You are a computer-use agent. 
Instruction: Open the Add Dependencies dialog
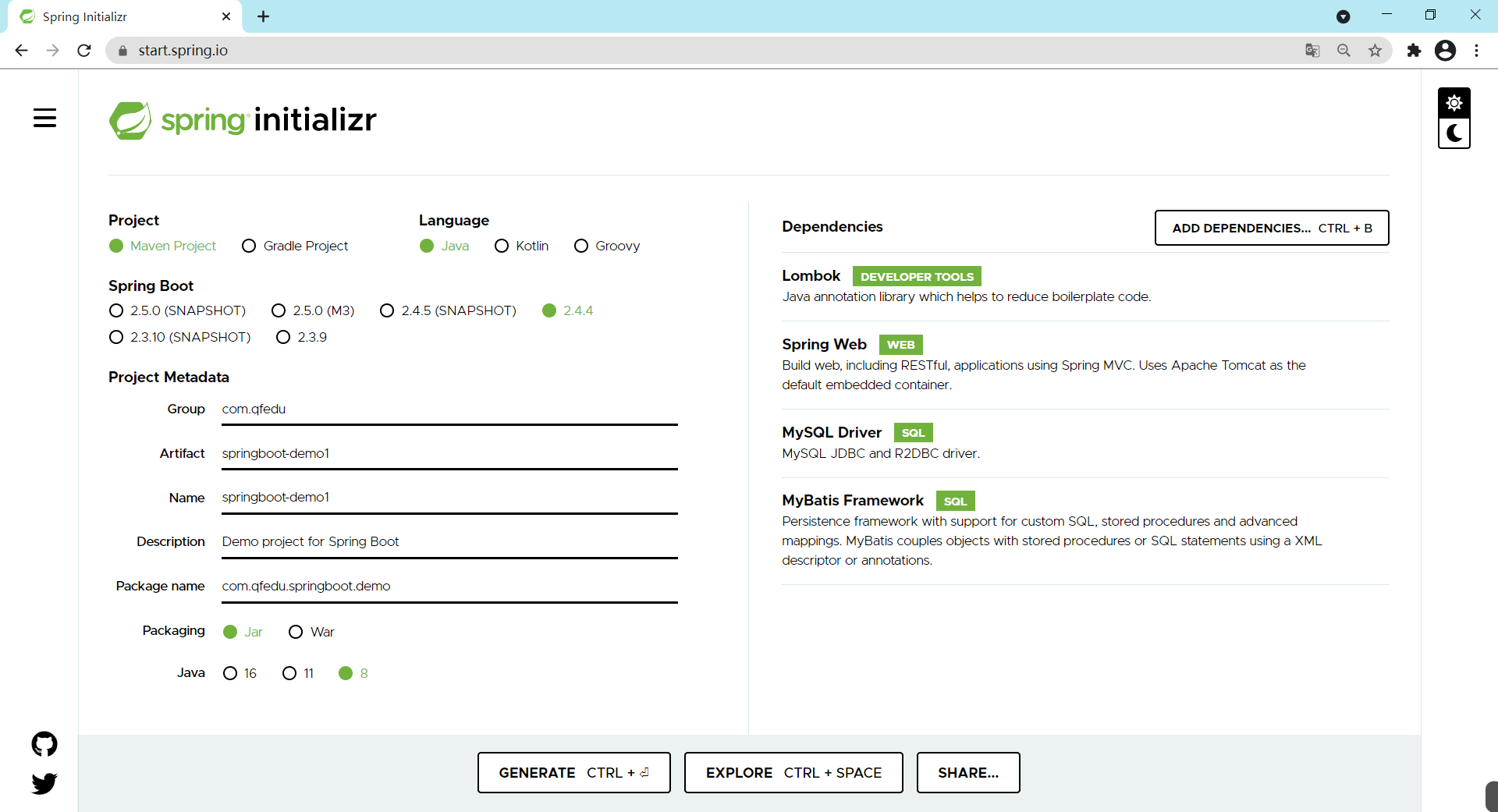coord(1271,228)
